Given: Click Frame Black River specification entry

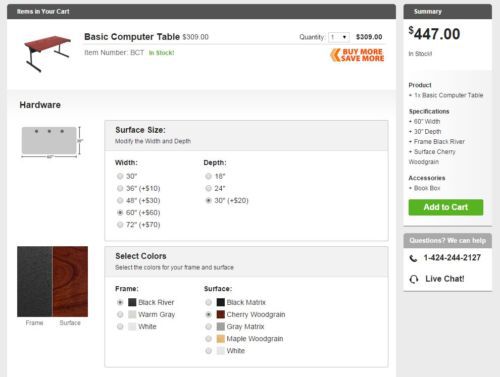Looking at the screenshot, I should 437,142.
